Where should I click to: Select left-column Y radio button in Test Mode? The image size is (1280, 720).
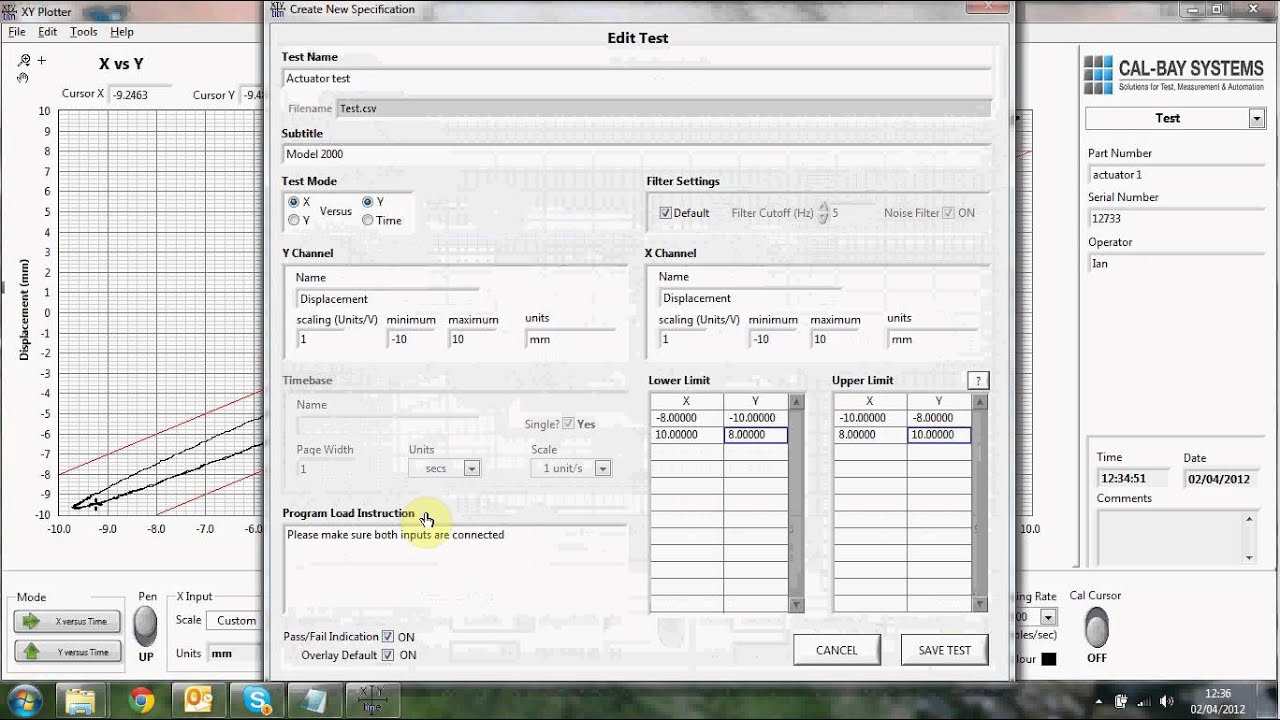tap(294, 220)
